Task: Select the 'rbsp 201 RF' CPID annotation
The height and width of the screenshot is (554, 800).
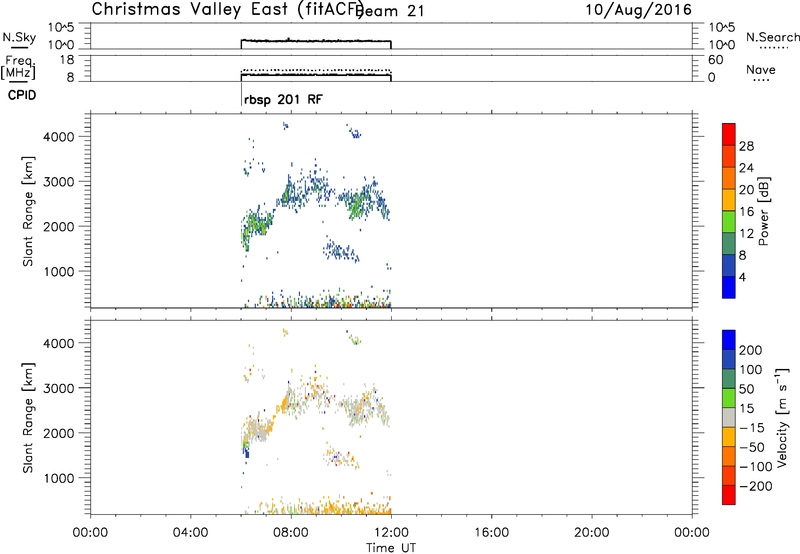Action: [x=283, y=99]
